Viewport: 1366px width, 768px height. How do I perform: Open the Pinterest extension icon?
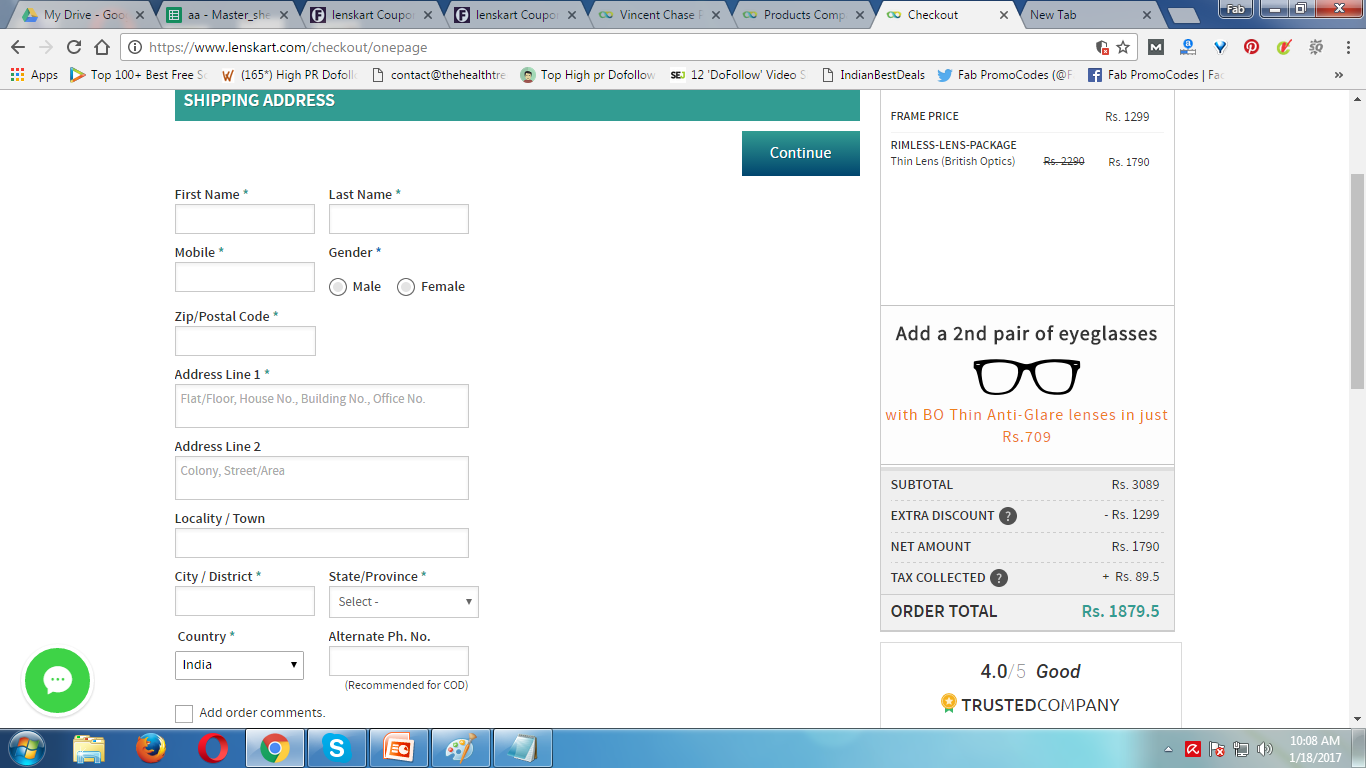[x=1252, y=47]
